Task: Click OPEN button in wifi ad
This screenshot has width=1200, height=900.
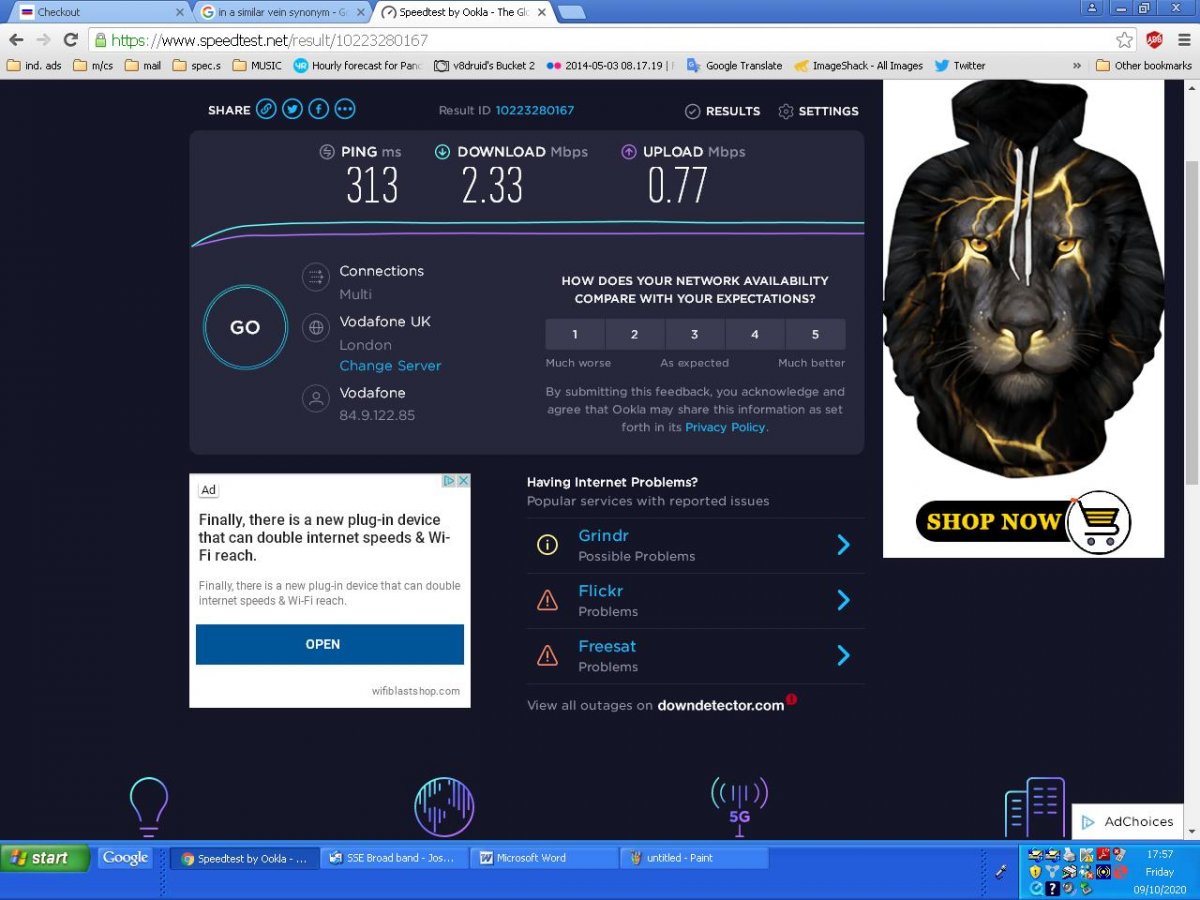Action: (330, 644)
